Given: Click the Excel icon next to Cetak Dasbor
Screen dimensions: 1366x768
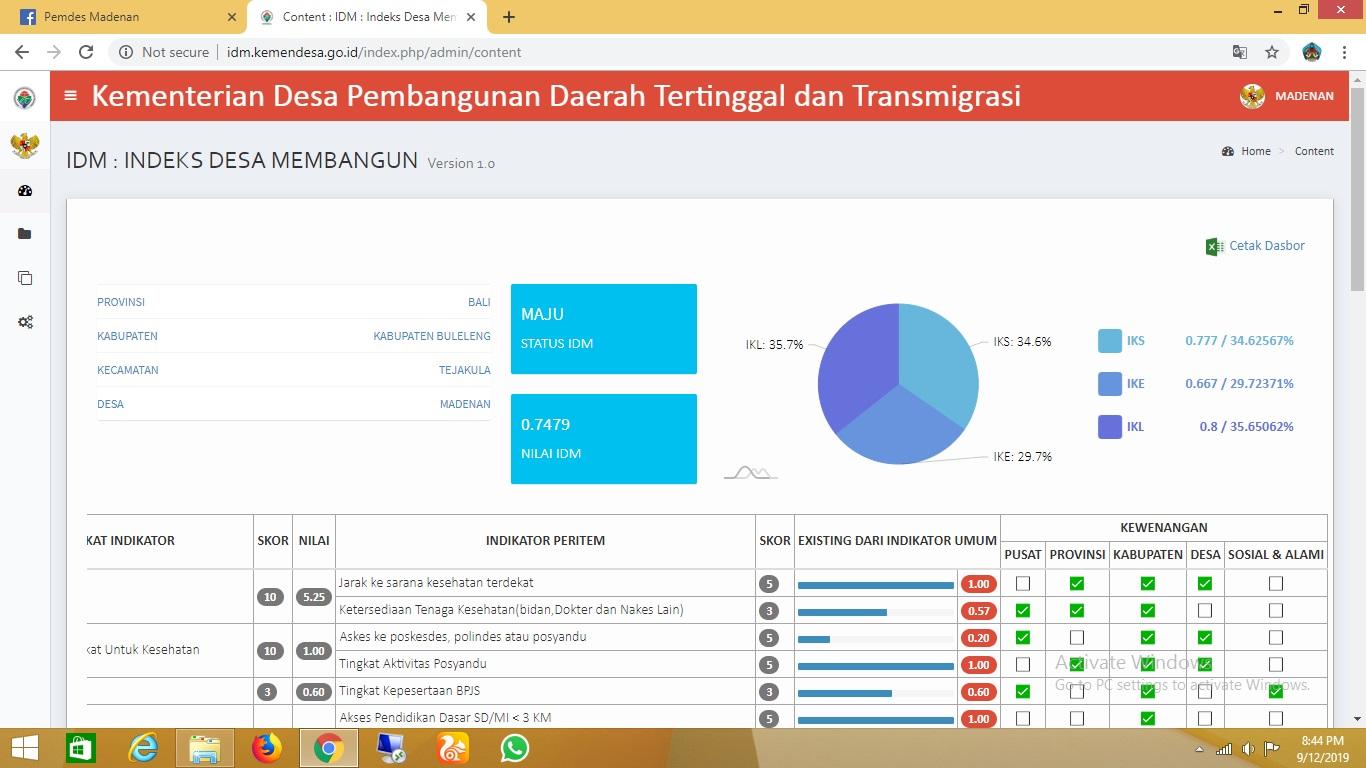Looking at the screenshot, I should click(x=1214, y=245).
